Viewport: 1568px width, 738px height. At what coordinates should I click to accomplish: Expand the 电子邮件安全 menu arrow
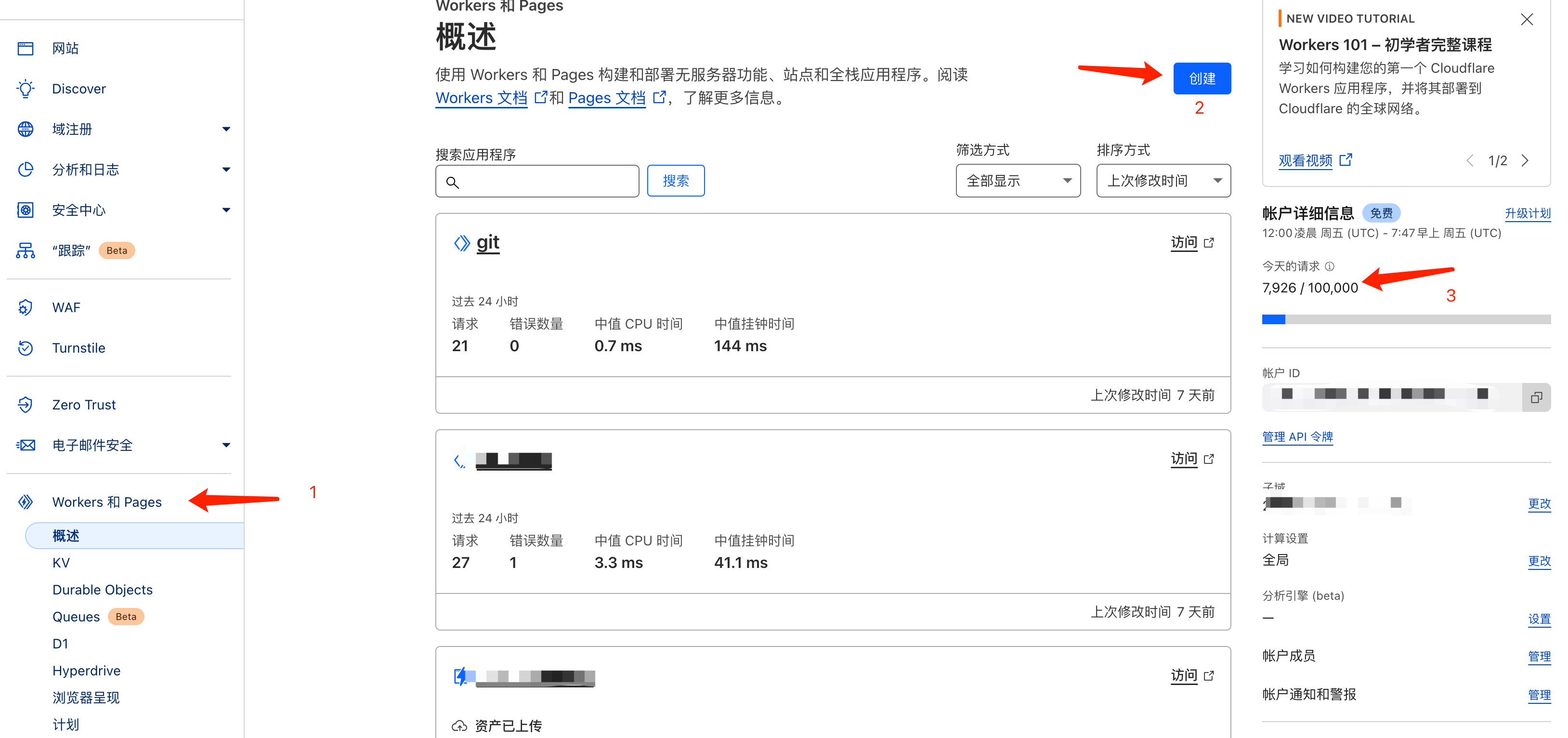[226, 445]
